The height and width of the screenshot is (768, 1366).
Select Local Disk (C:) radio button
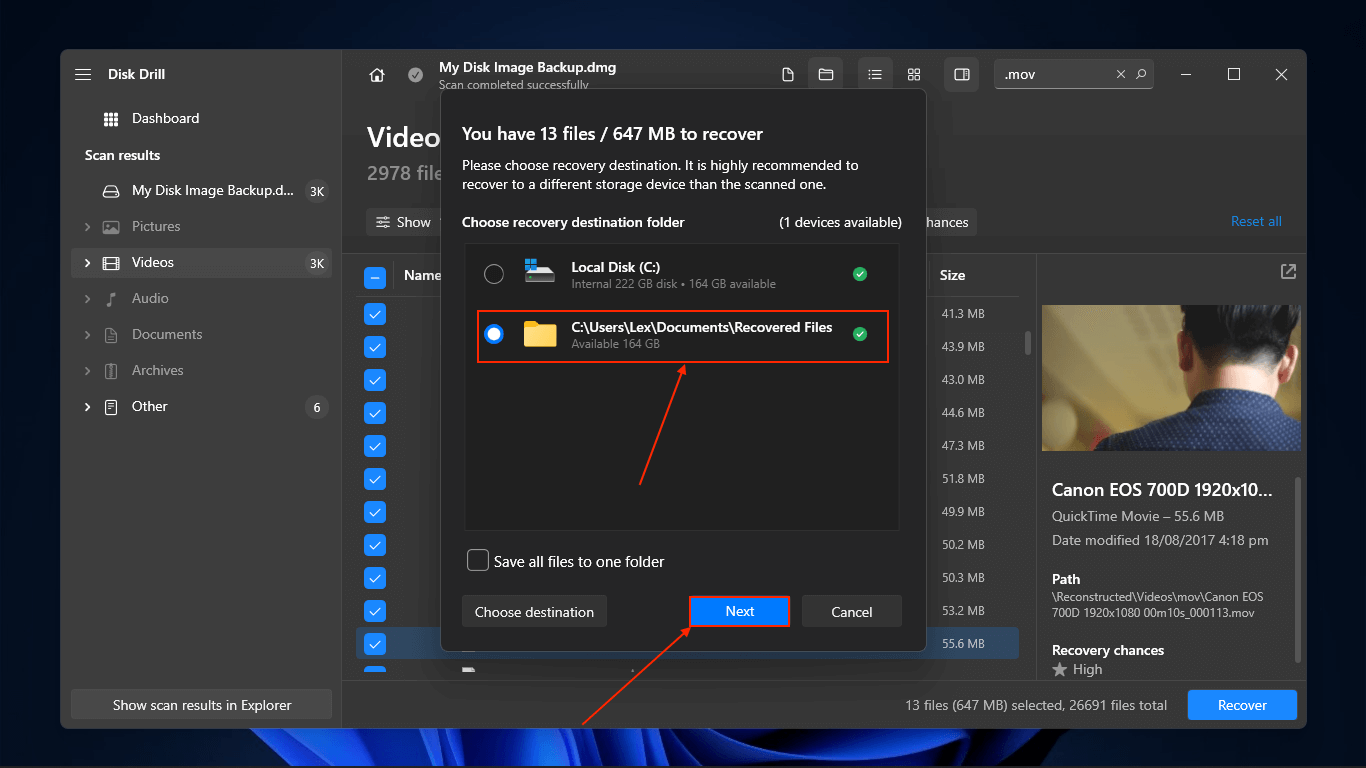tap(494, 274)
